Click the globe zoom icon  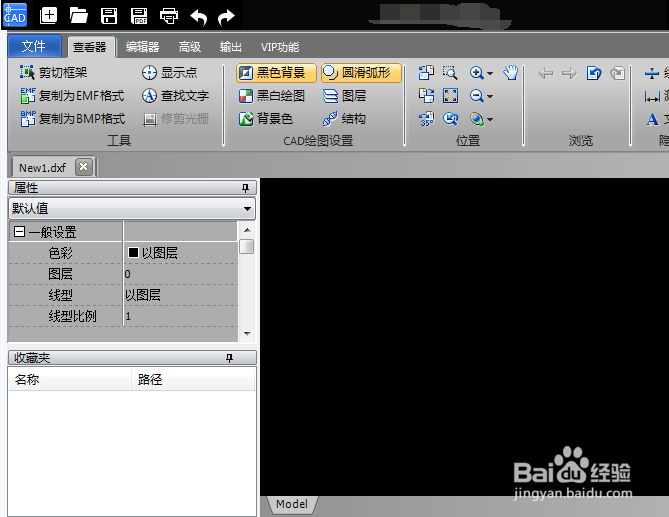477,119
